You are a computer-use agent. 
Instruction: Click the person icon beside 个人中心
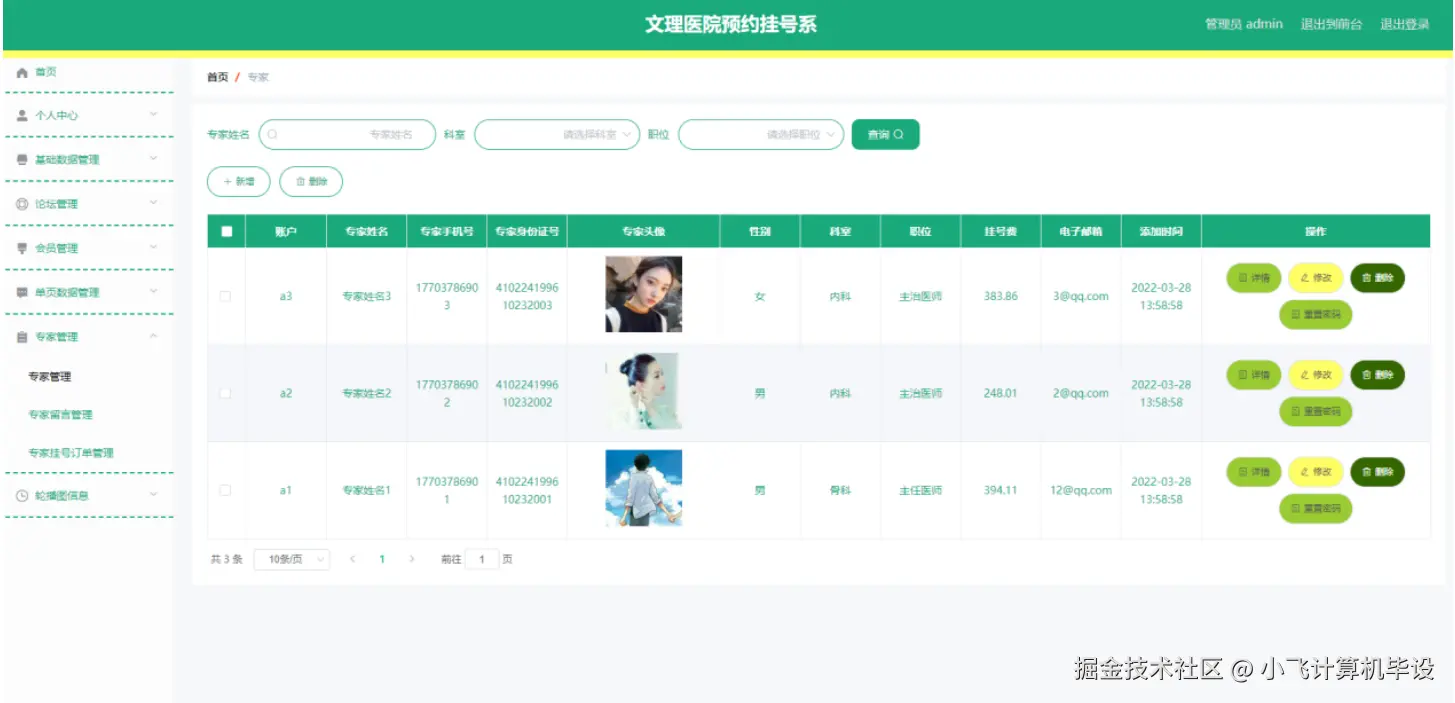pyautogui.click(x=22, y=115)
